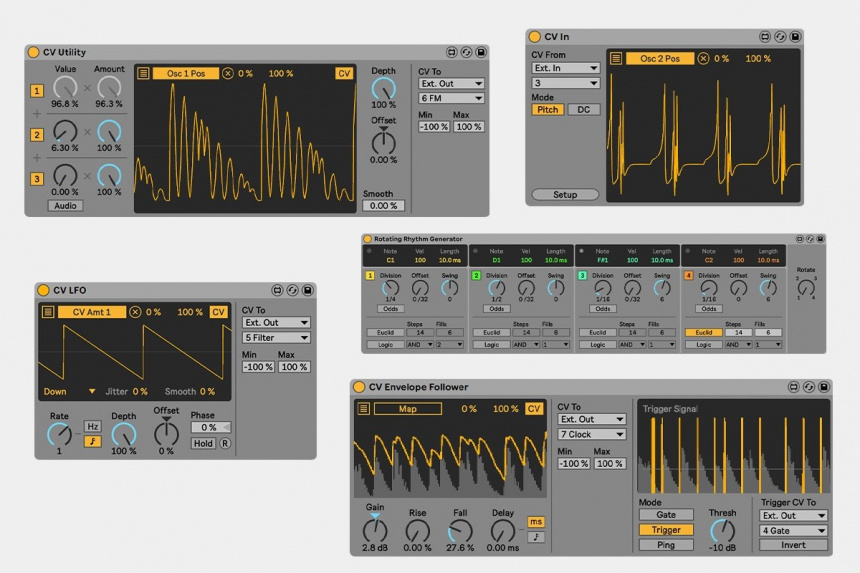Toggle source 2 in CV Utility
Viewport: 860px width, 573px height.
pyautogui.click(x=37, y=135)
